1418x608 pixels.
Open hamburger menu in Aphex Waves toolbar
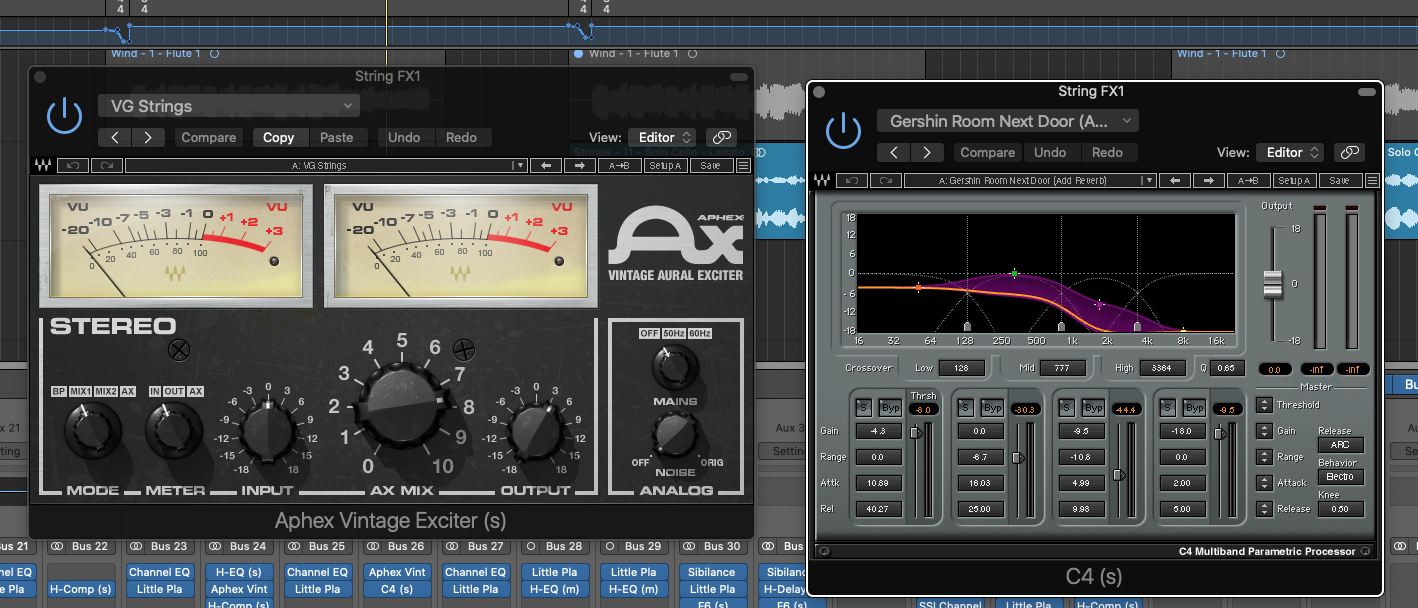[x=743, y=166]
